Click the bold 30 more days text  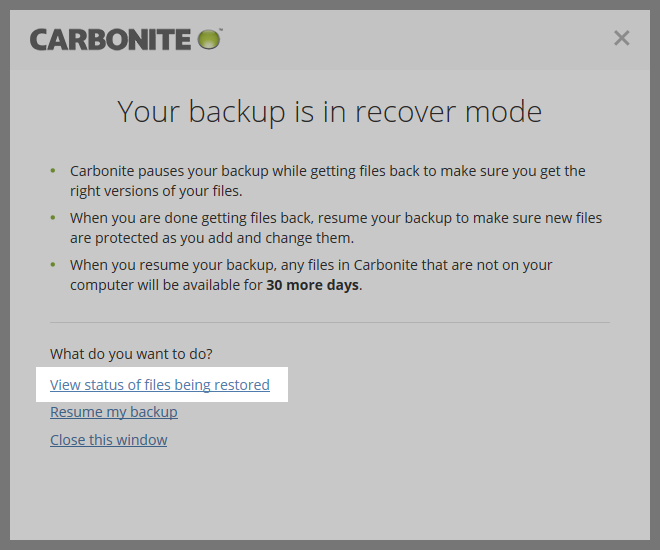(x=312, y=285)
